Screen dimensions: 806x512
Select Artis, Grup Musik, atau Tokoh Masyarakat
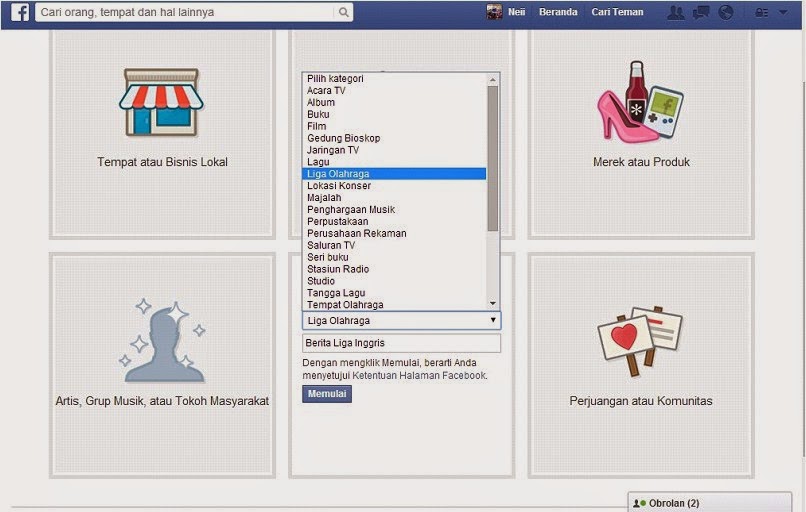point(162,401)
